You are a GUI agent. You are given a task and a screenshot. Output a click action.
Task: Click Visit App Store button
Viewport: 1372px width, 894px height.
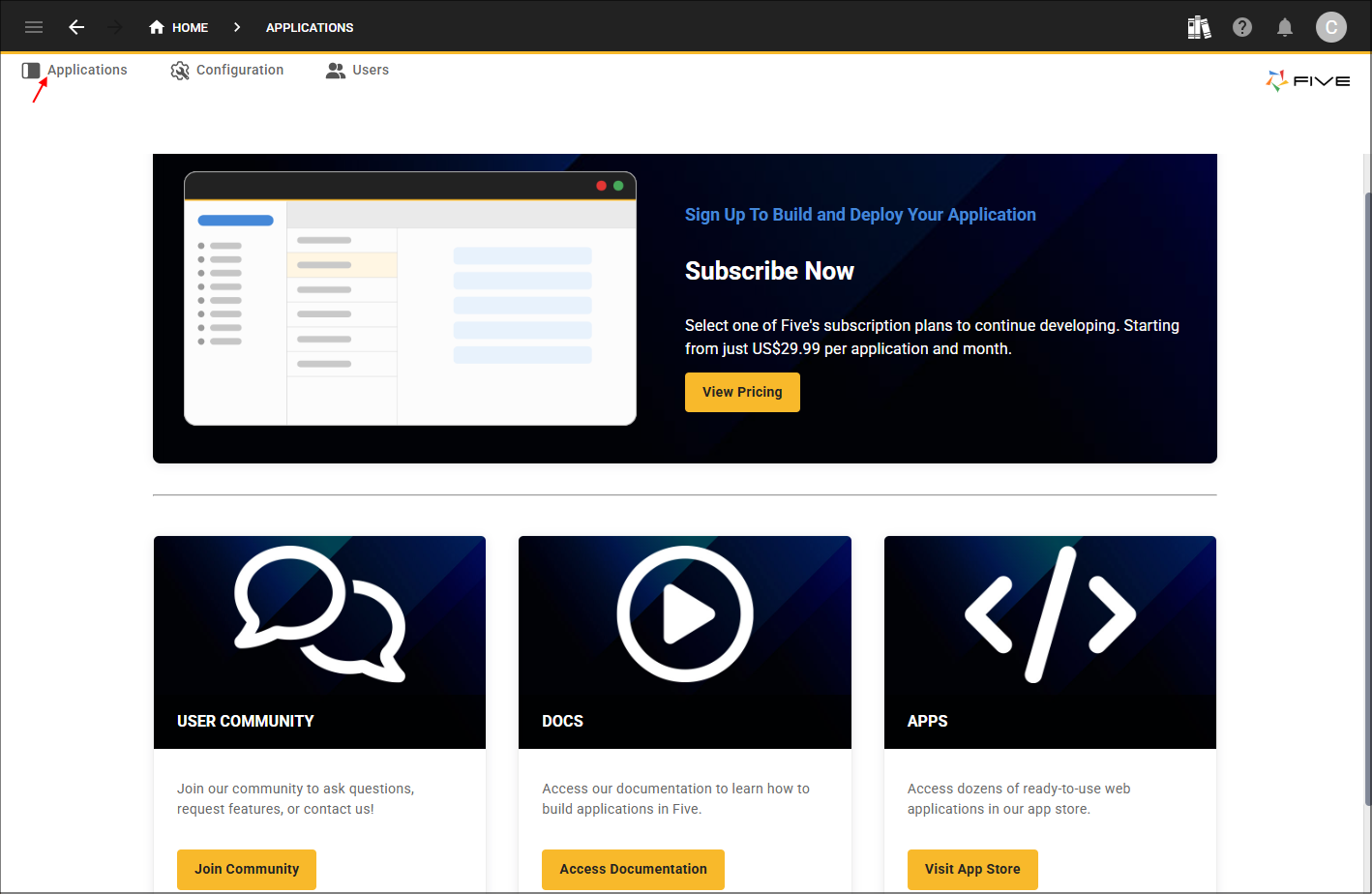[972, 869]
